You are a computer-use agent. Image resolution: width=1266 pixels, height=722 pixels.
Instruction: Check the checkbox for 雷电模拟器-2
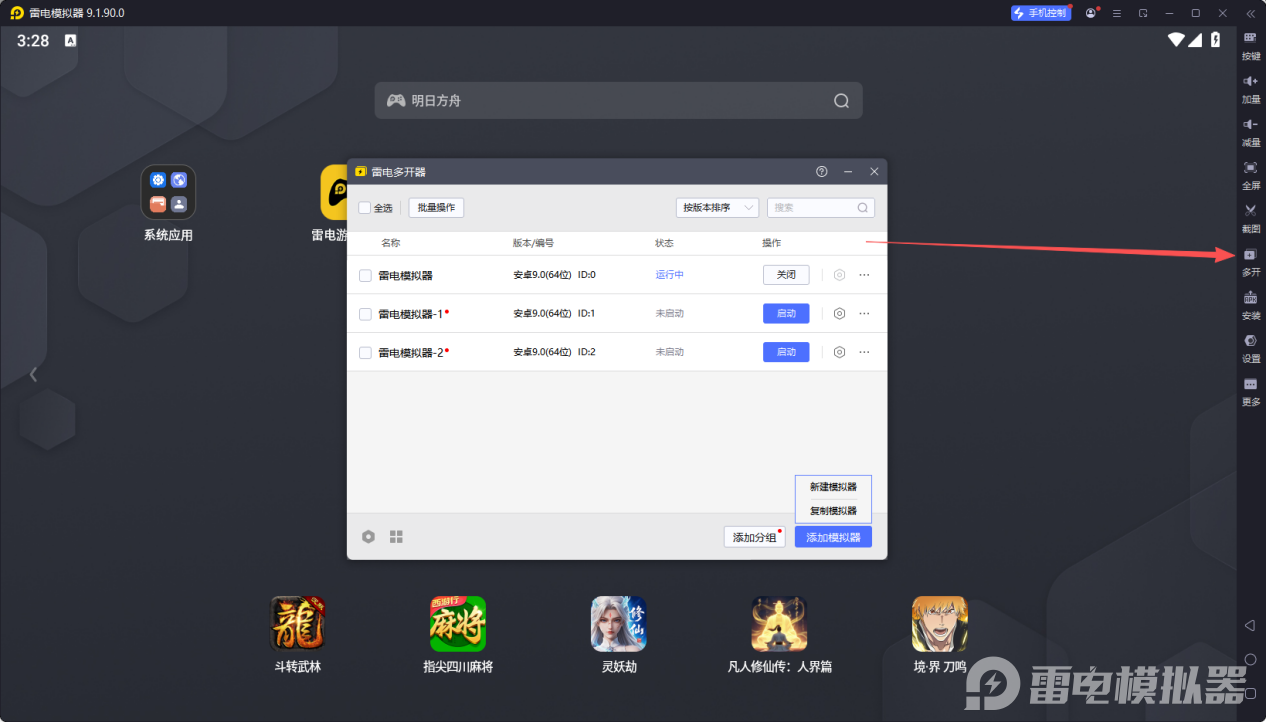(365, 353)
